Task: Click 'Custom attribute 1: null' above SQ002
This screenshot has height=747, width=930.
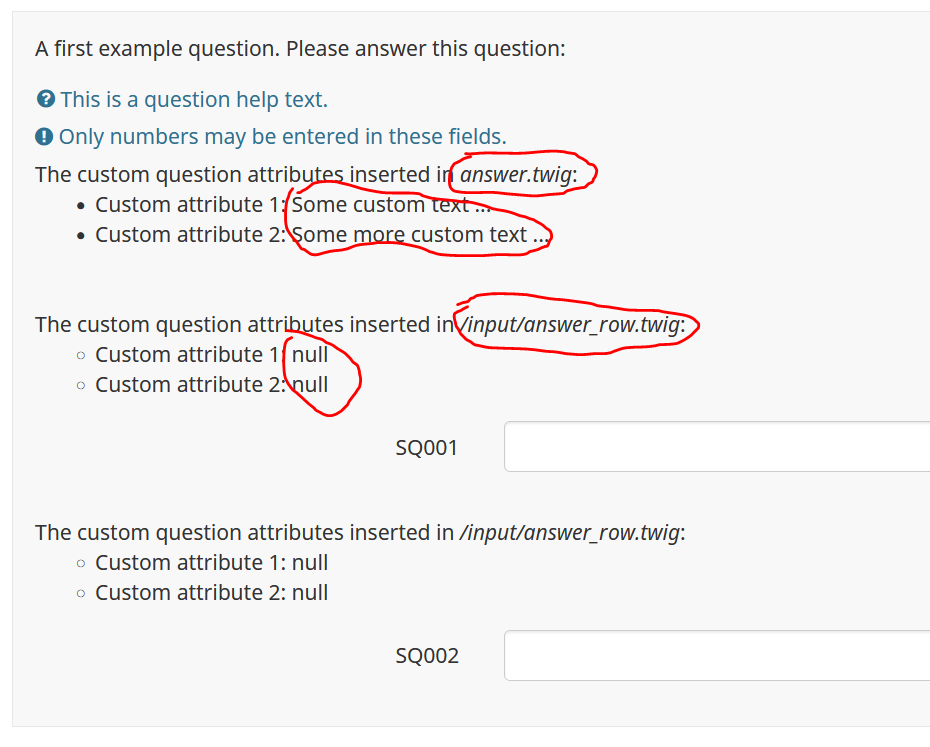Action: pos(211,563)
